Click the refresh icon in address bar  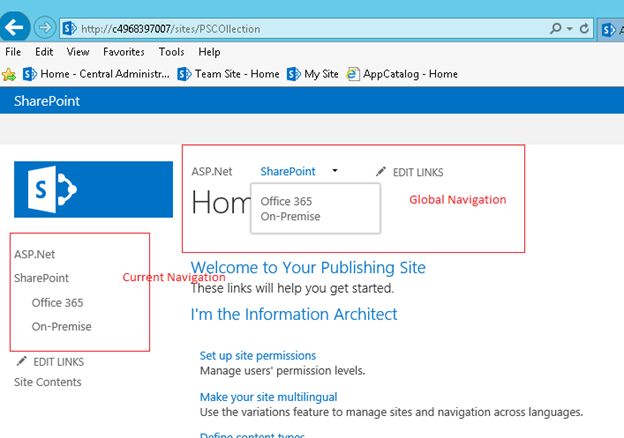(x=584, y=28)
